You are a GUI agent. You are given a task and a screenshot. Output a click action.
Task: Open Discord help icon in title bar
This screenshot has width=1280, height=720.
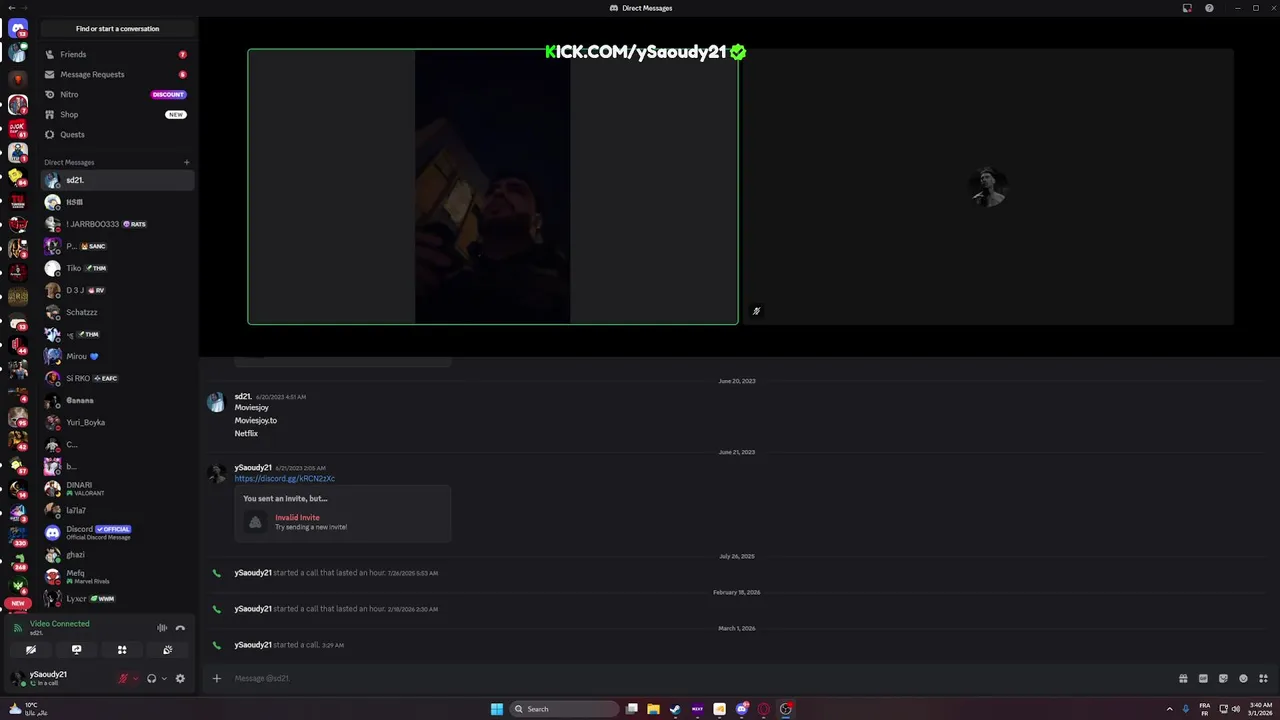(x=1209, y=8)
